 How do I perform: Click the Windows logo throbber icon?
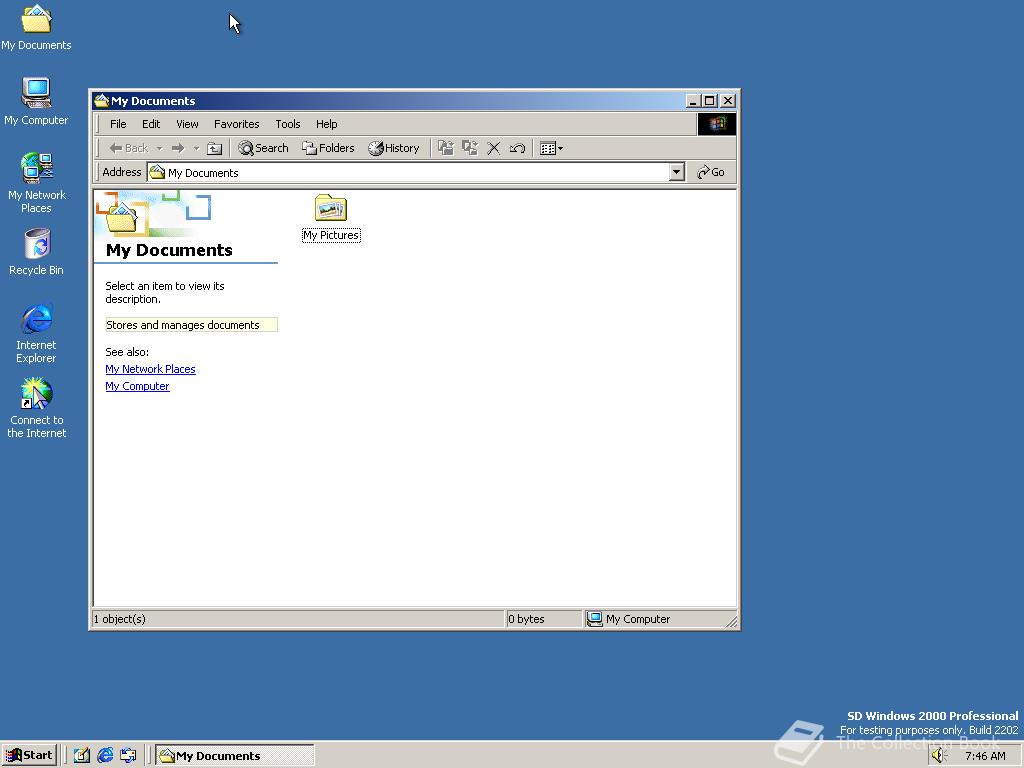coord(716,124)
